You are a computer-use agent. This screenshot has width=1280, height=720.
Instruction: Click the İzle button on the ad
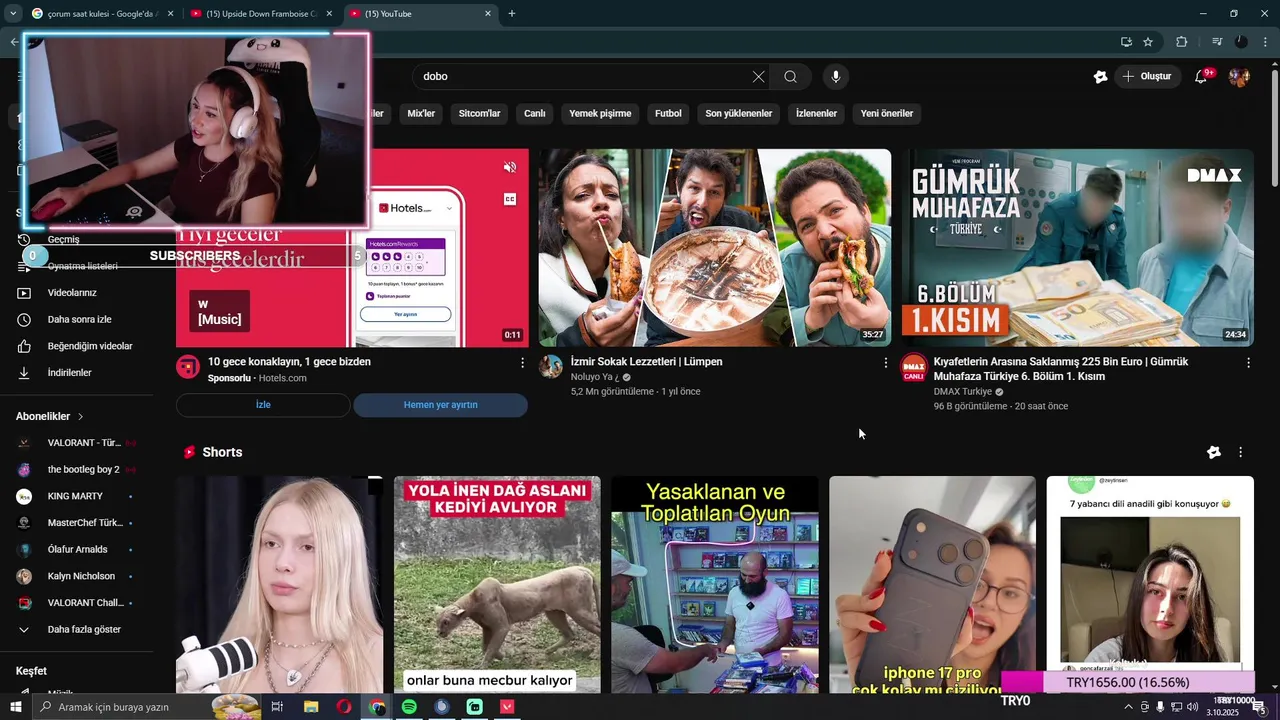pos(263,405)
